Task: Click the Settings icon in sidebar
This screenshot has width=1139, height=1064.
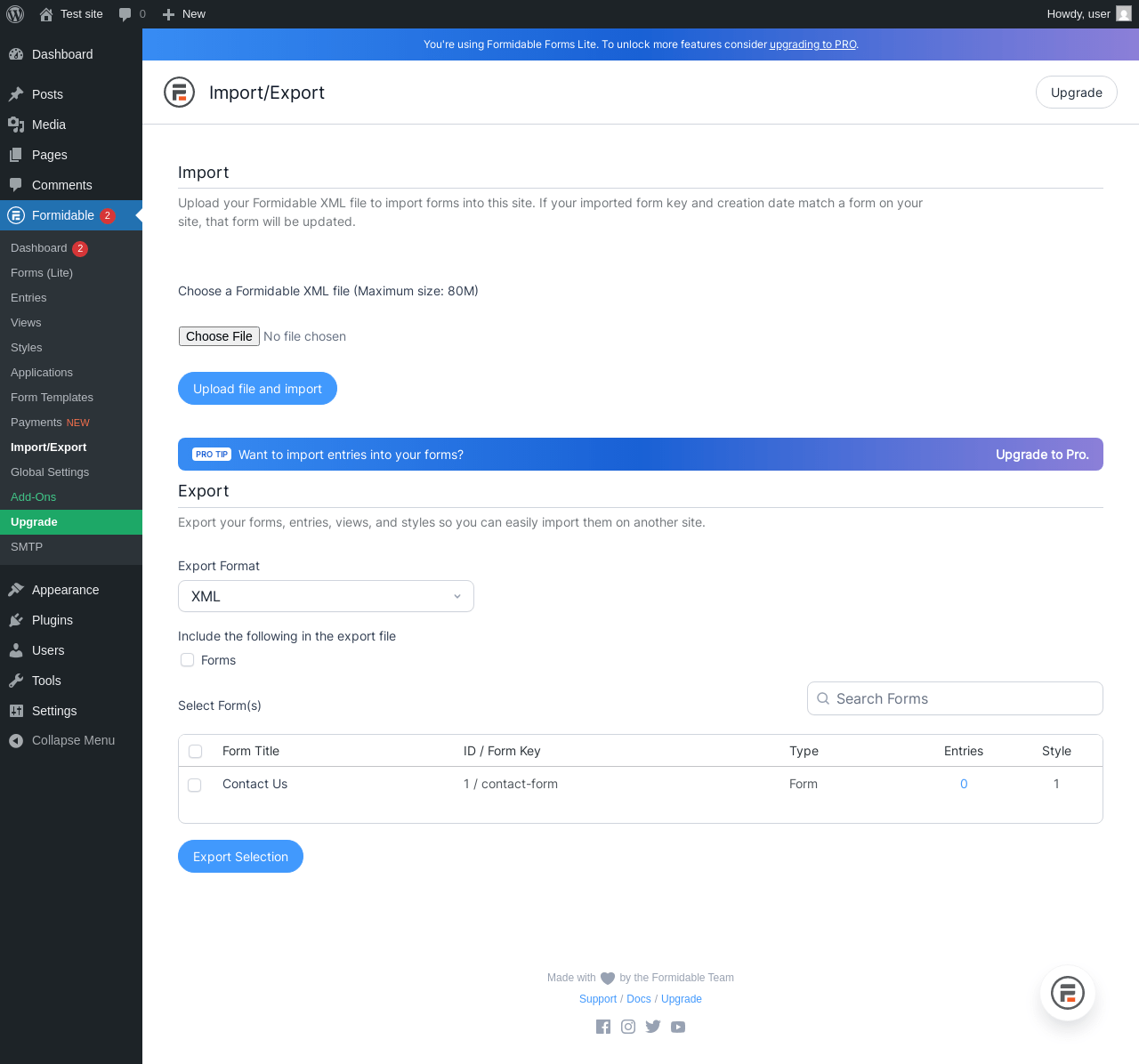Action: (16, 711)
